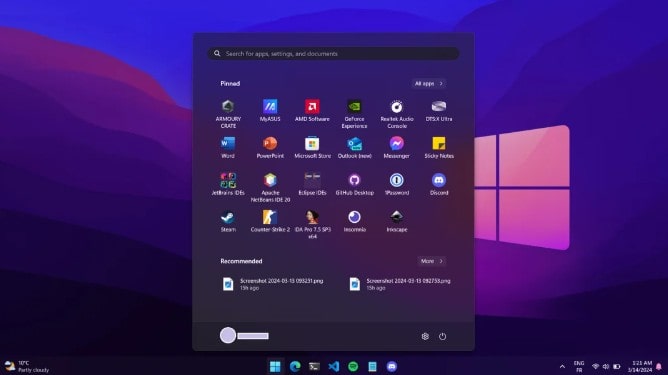Image resolution: width=668 pixels, height=375 pixels.
Task: Launch Visual Studio Code from taskbar
Action: [x=334, y=366]
